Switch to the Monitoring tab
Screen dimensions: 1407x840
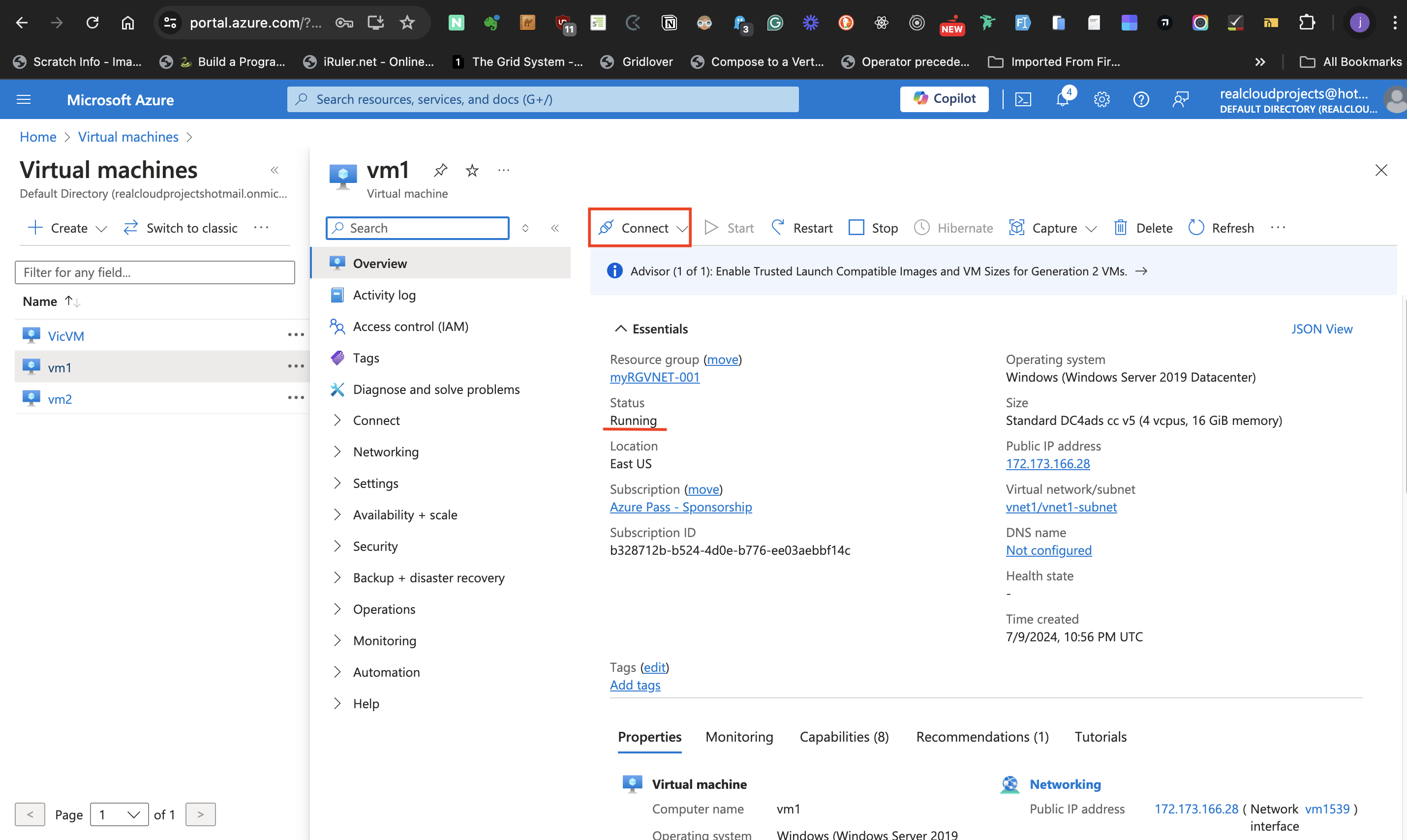pyautogui.click(x=739, y=737)
